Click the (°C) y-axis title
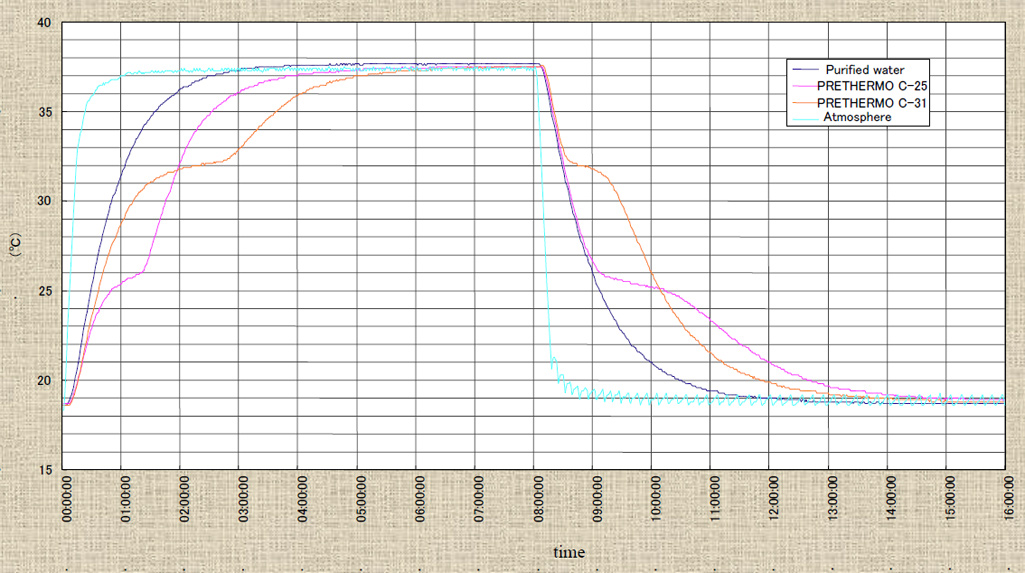The image size is (1025, 573). point(15,246)
